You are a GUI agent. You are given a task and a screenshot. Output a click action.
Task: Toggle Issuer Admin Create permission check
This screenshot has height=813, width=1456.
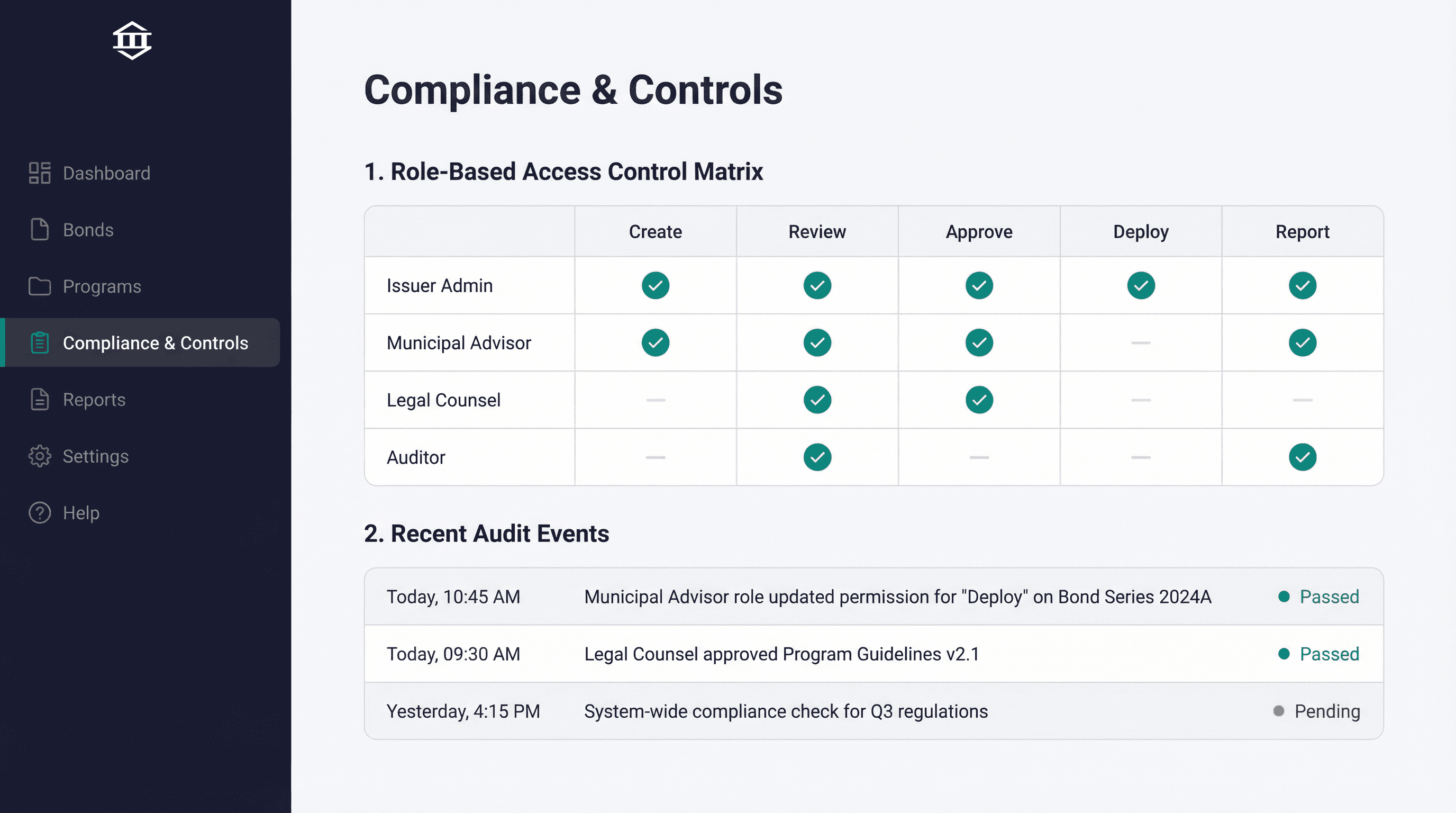tap(656, 285)
